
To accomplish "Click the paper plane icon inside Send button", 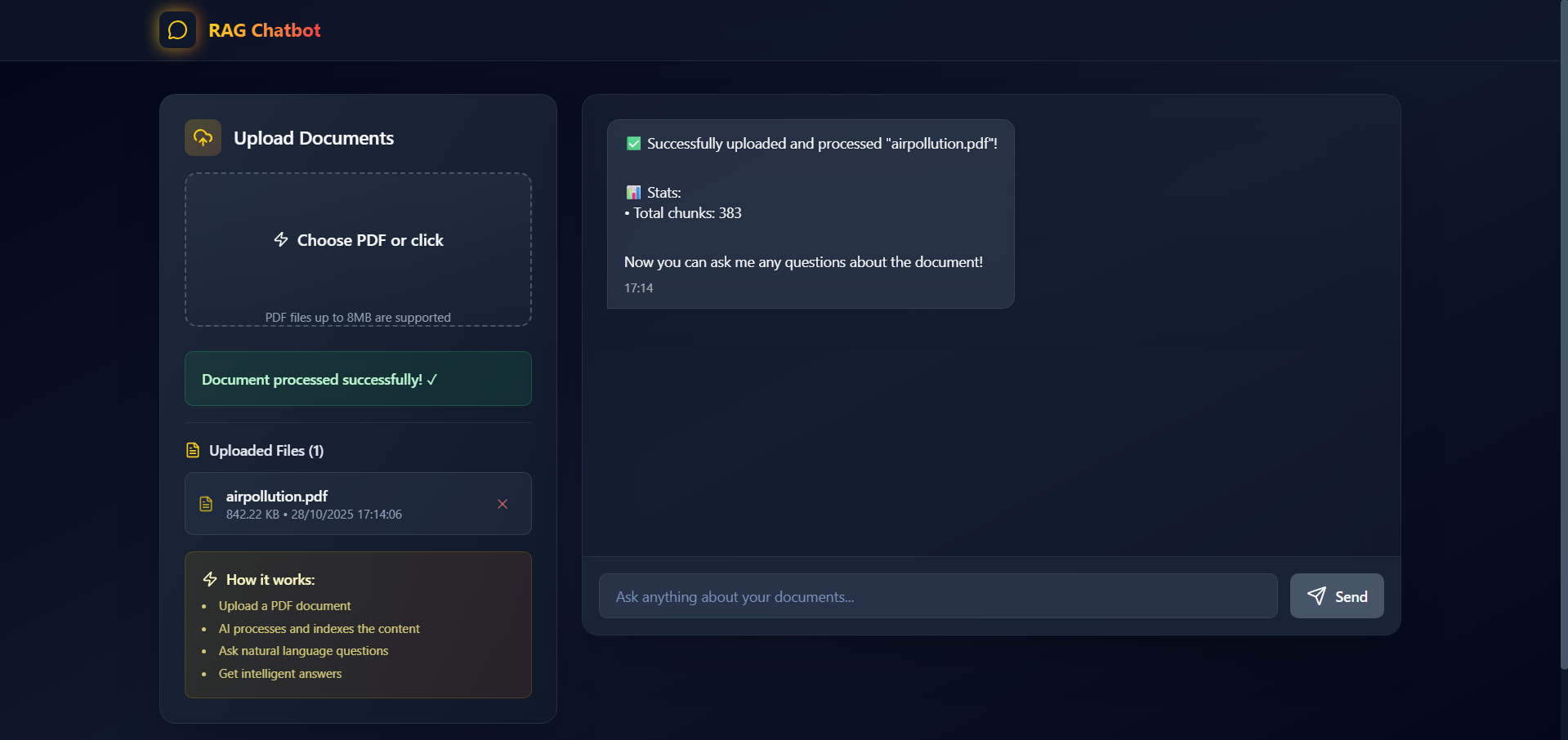I will coord(1316,596).
